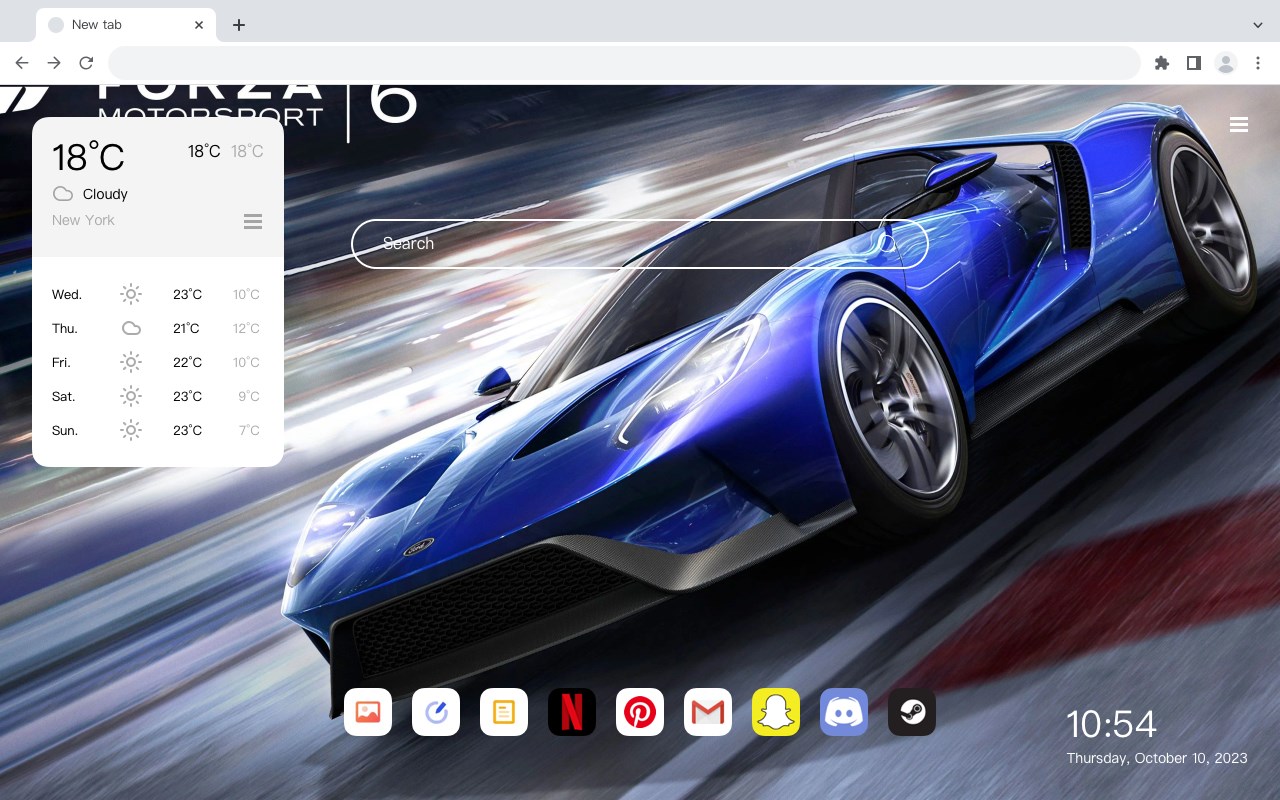Click Wednesday's sunny weather icon
Viewport: 1280px width, 800px height.
pos(131,294)
